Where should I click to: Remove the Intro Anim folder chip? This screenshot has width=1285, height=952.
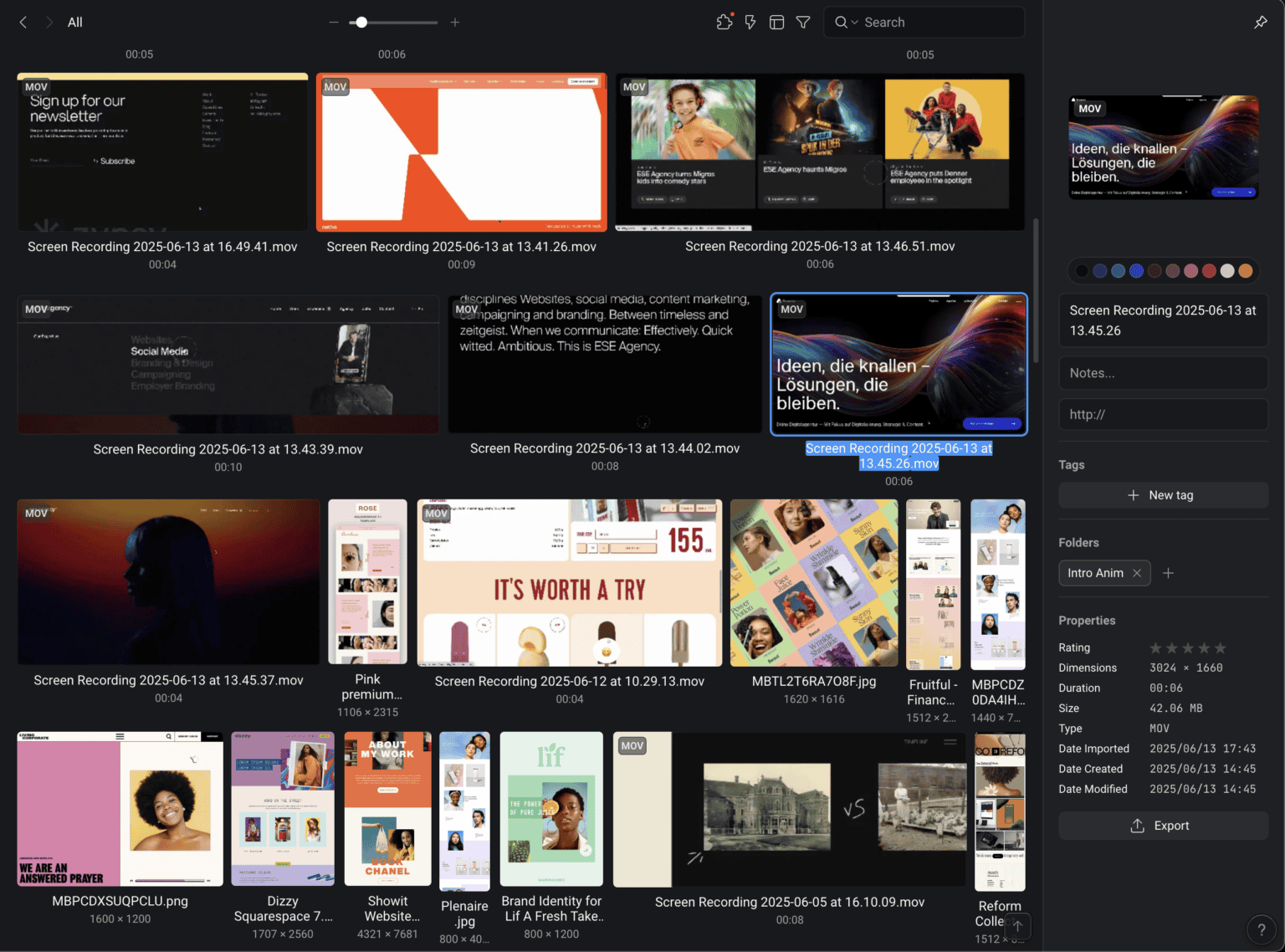[x=1137, y=573]
